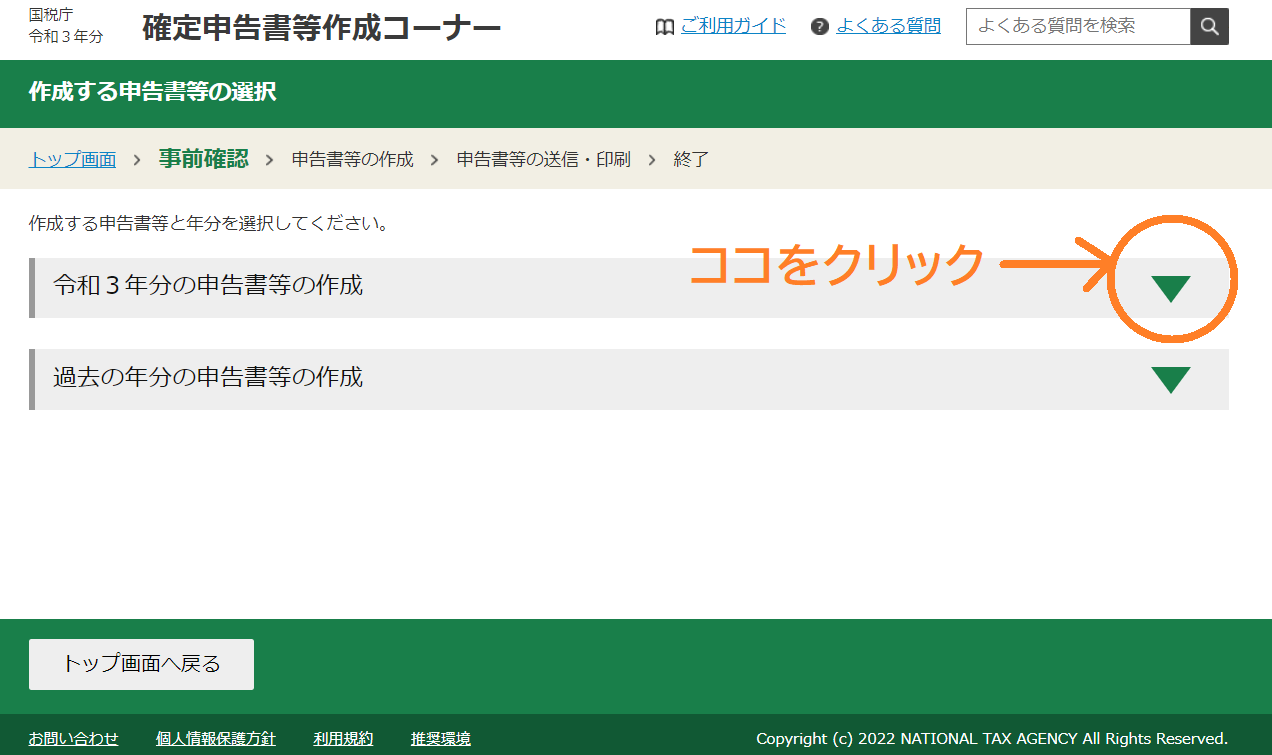Image resolution: width=1272 pixels, height=755 pixels.
Task: Open the よくある質問 link
Action: [888, 26]
